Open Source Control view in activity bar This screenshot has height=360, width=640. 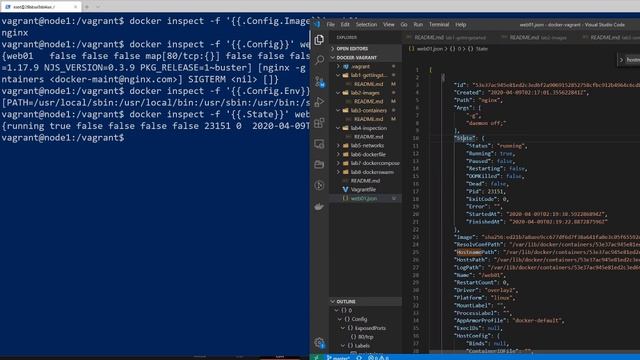pyautogui.click(x=319, y=81)
